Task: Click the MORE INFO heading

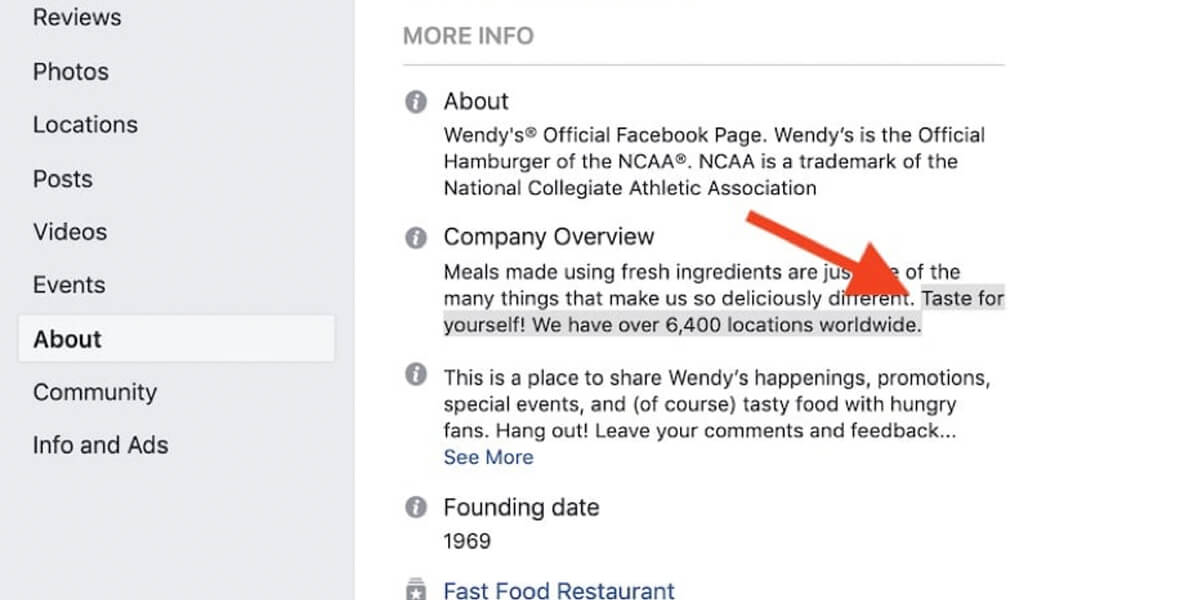Action: (x=468, y=35)
